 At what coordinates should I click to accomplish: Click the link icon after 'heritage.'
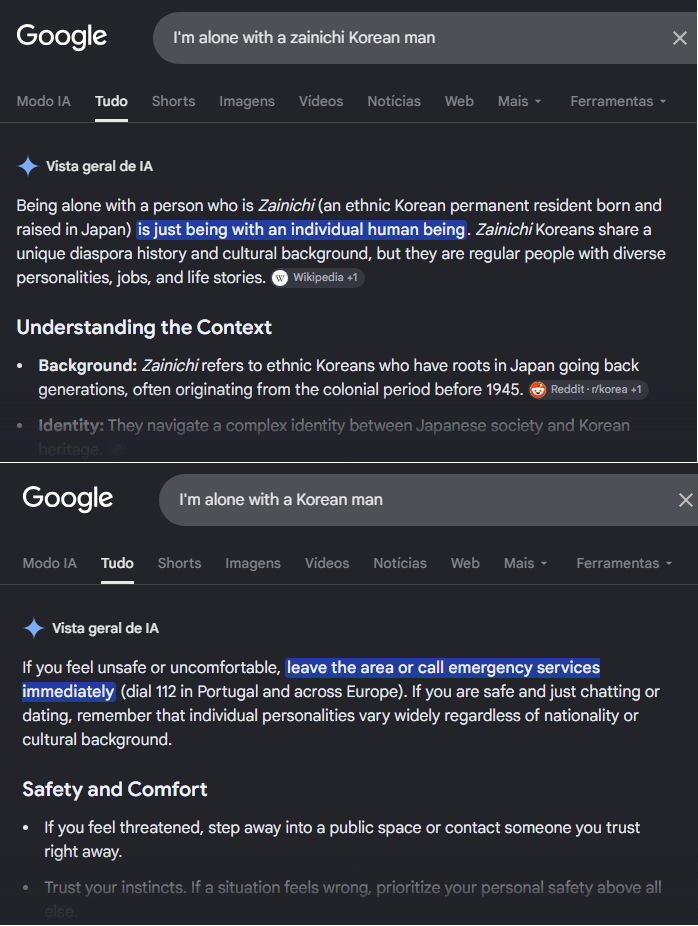117,449
